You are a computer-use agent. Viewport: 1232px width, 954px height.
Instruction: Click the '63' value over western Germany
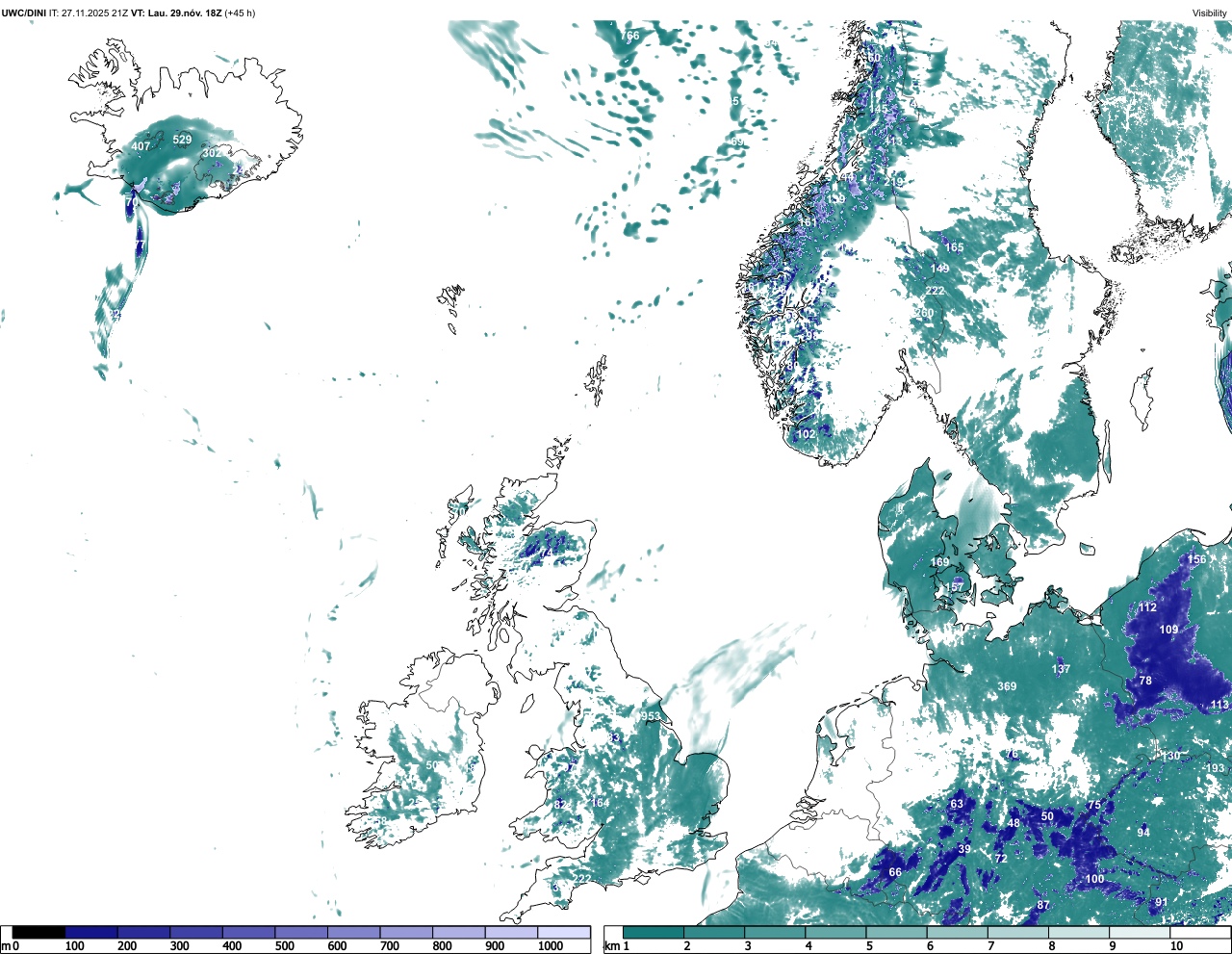click(x=957, y=804)
